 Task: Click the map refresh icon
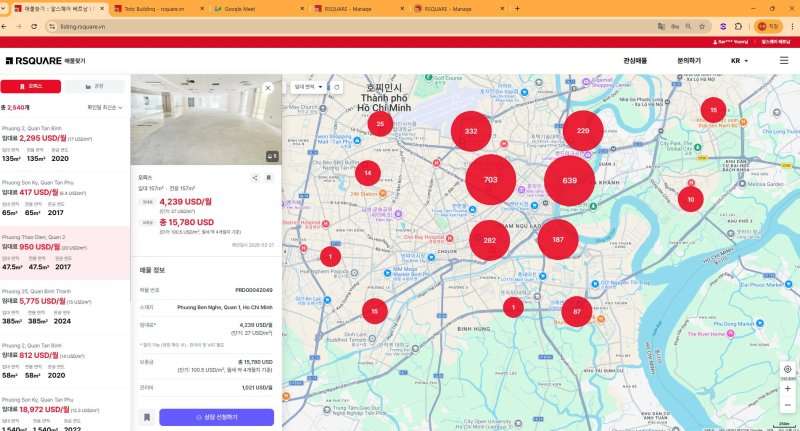[337, 87]
